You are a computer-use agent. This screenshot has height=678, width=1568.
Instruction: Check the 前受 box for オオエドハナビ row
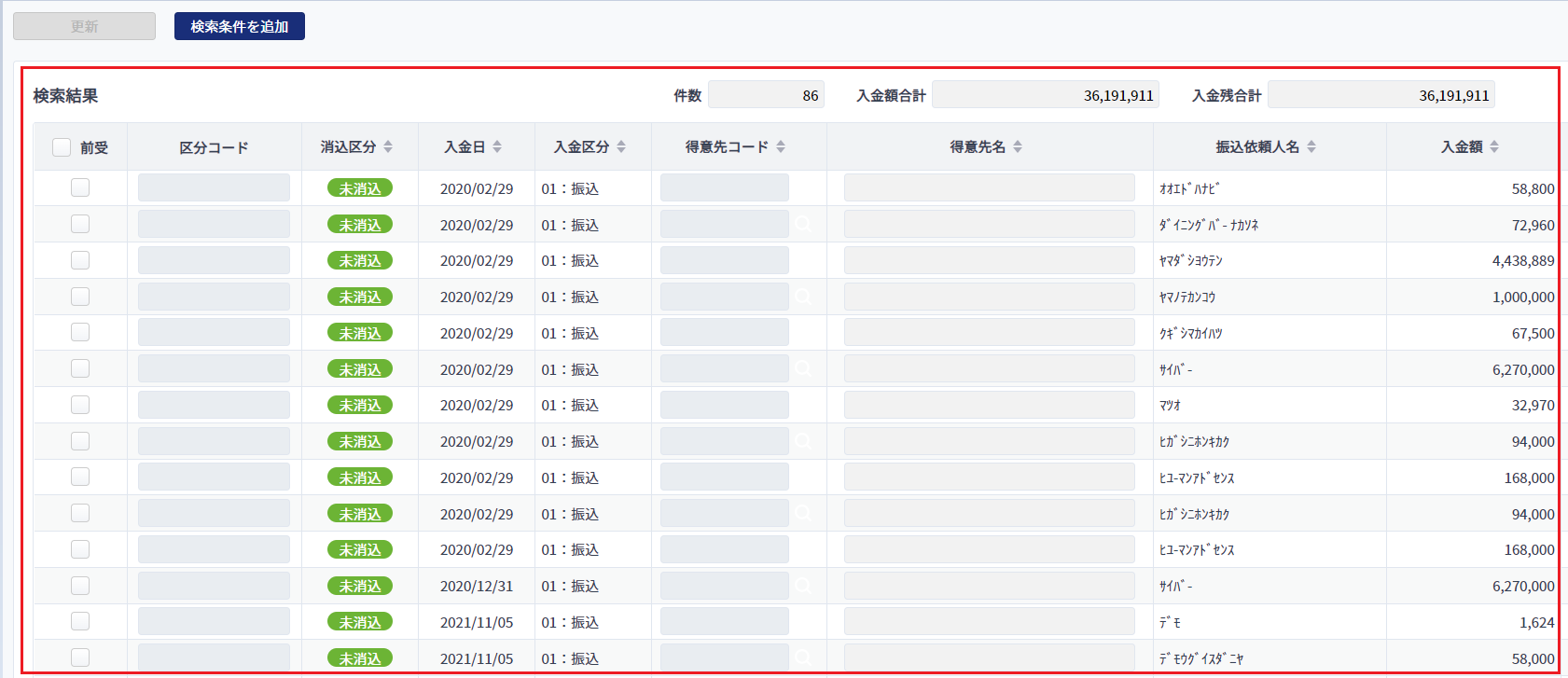[80, 187]
